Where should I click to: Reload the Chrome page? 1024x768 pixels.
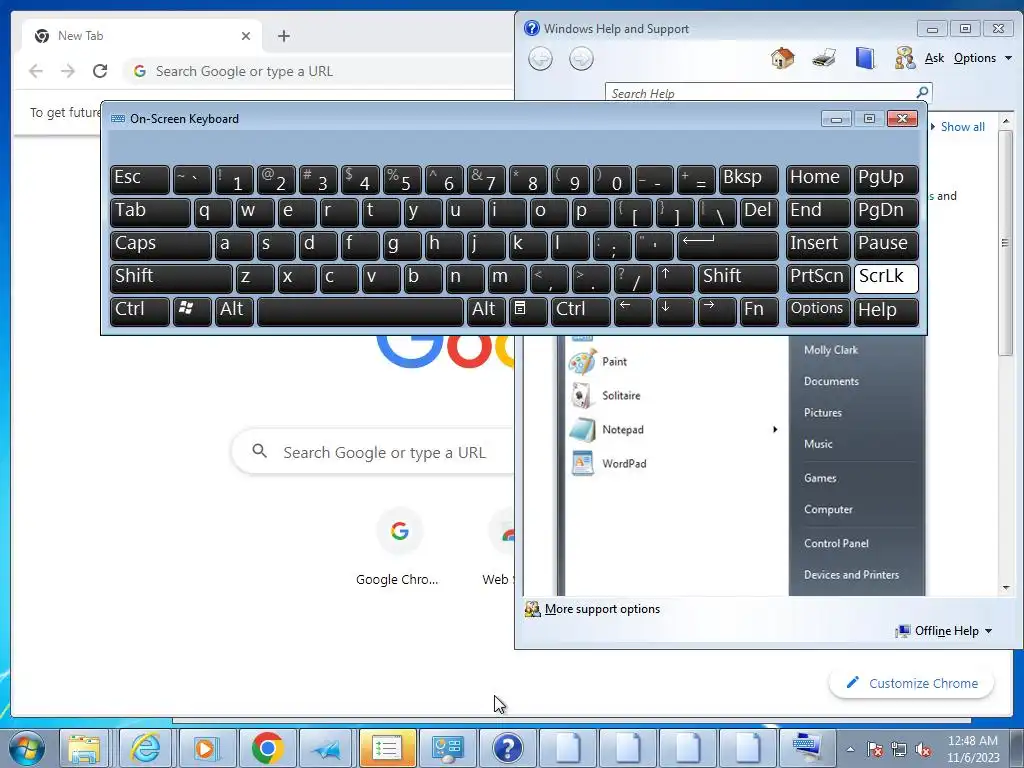pyautogui.click(x=100, y=71)
